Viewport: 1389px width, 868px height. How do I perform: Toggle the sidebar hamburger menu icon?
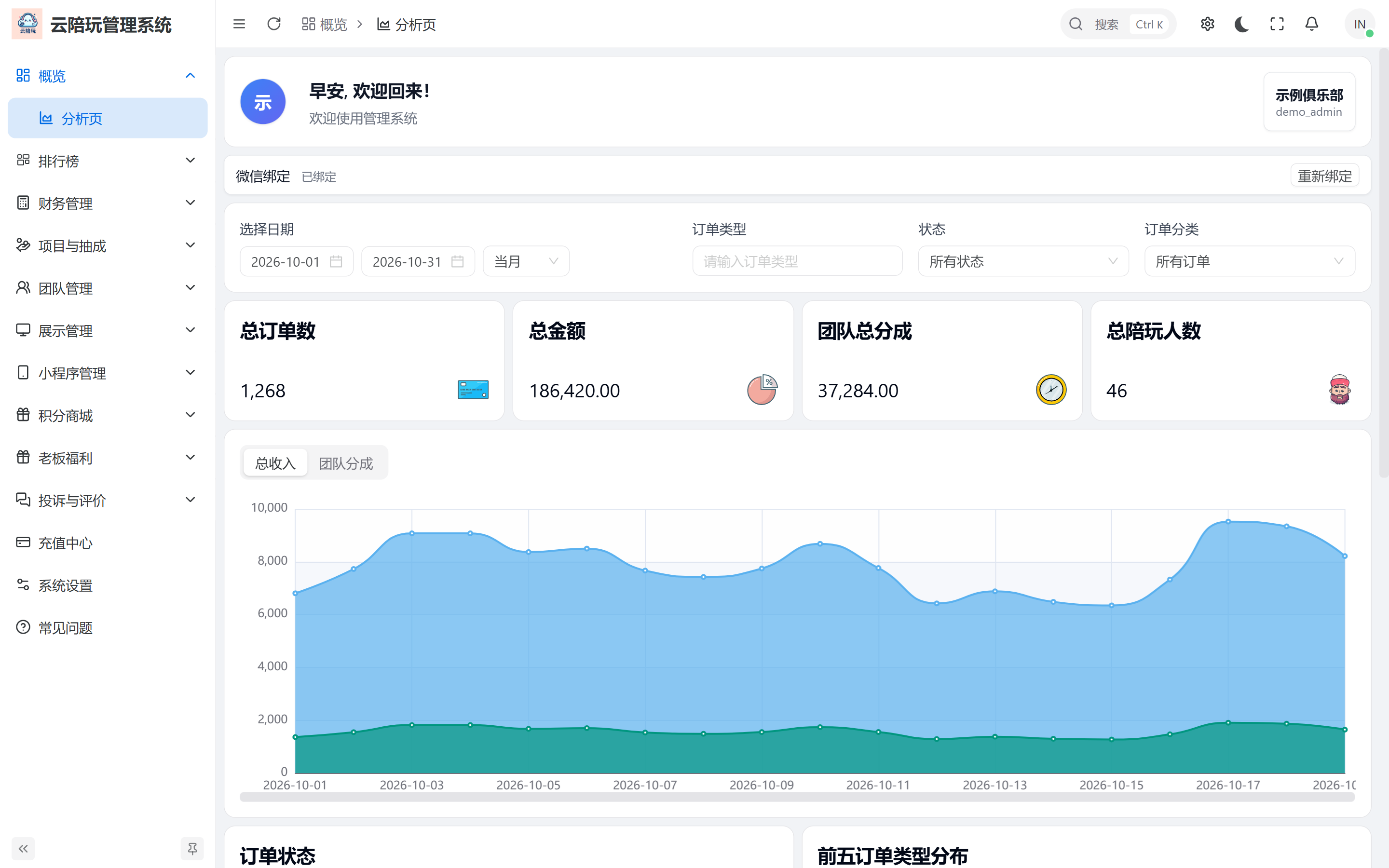click(239, 24)
